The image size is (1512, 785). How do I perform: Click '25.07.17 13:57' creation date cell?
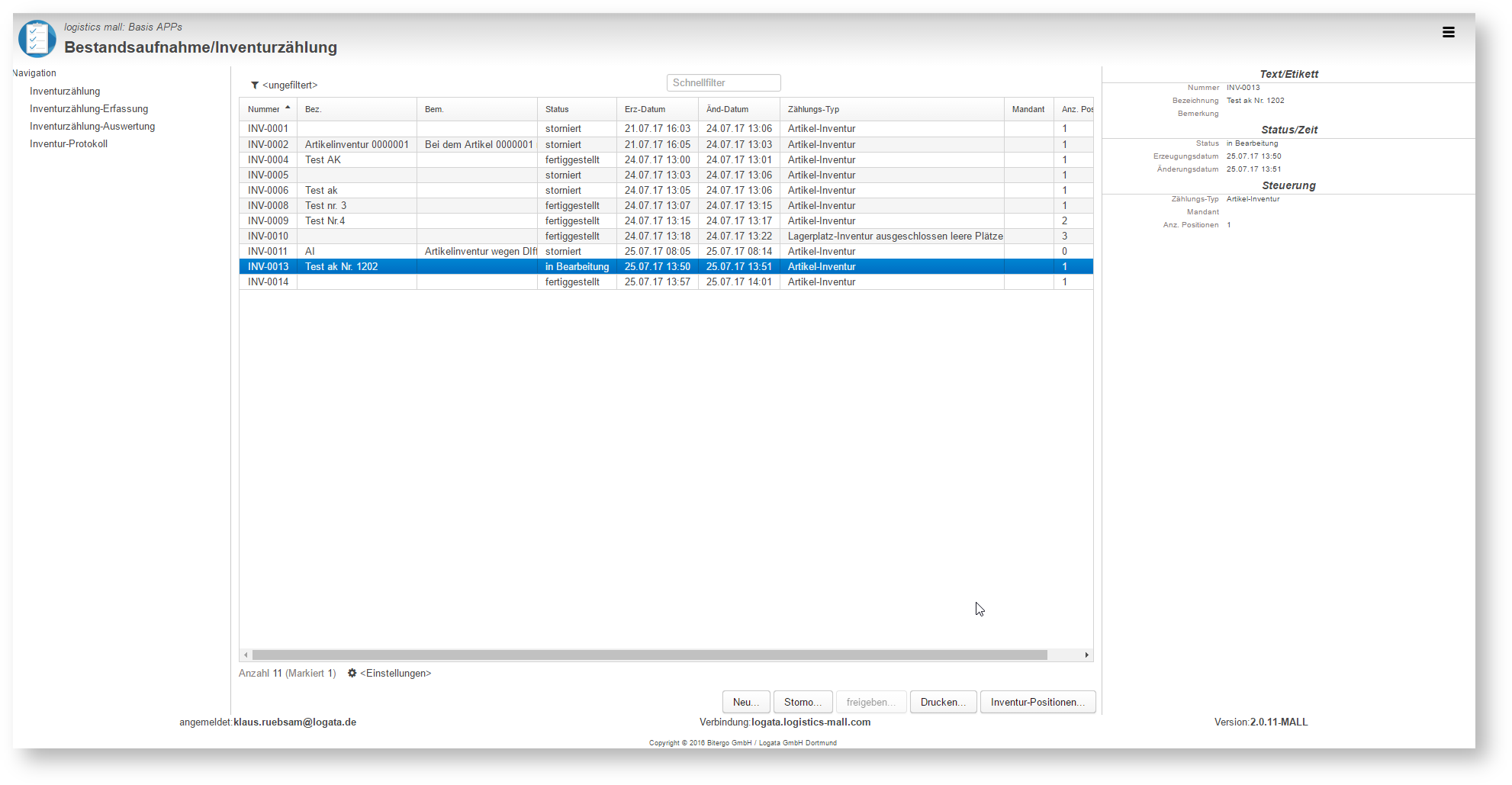click(658, 282)
